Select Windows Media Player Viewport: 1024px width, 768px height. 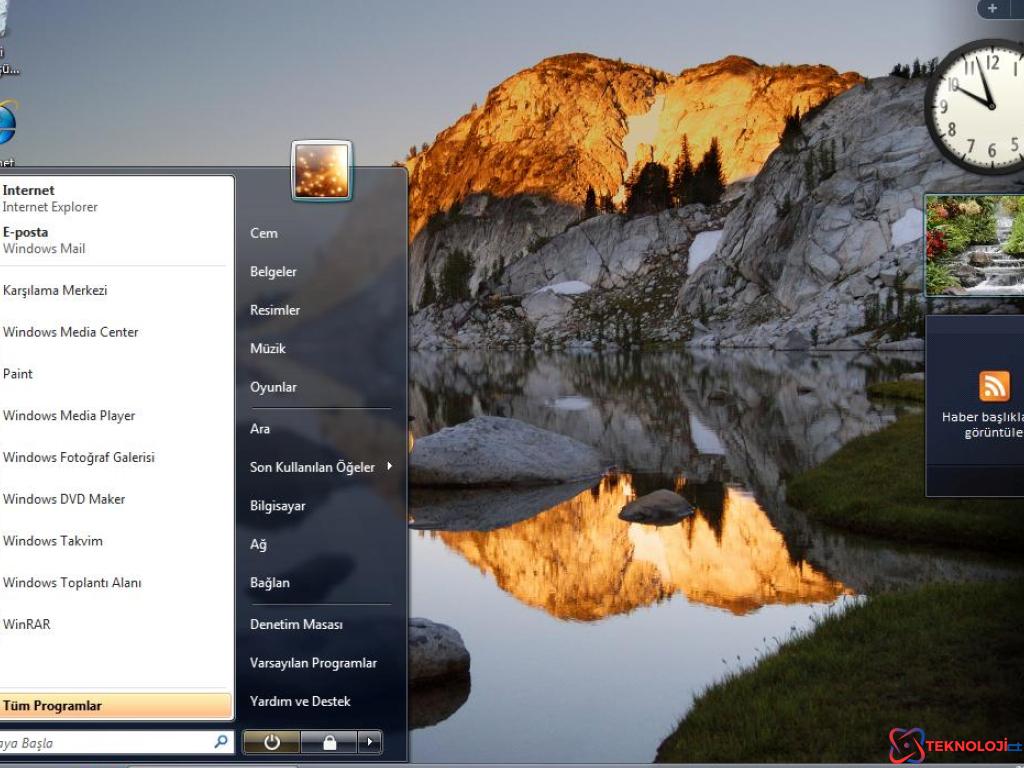click(69, 416)
